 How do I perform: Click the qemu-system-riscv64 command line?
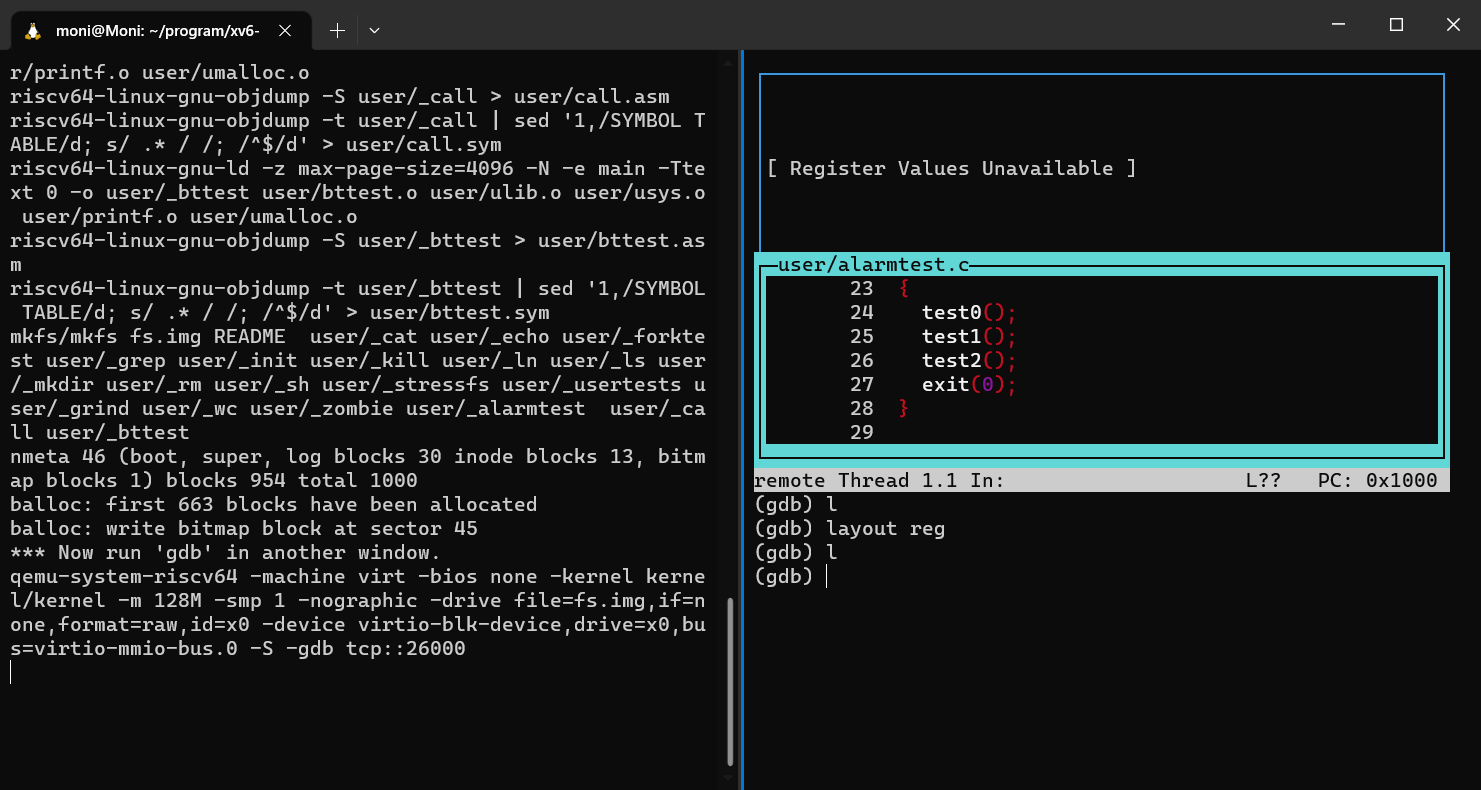pos(358,613)
